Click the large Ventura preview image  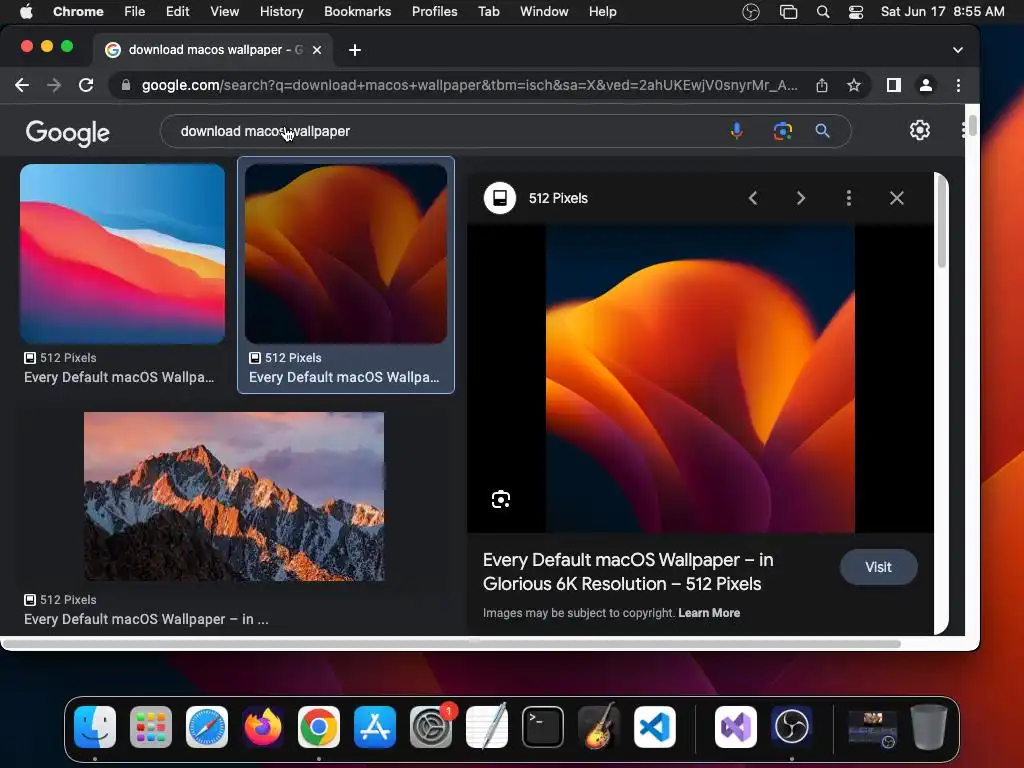coord(700,379)
